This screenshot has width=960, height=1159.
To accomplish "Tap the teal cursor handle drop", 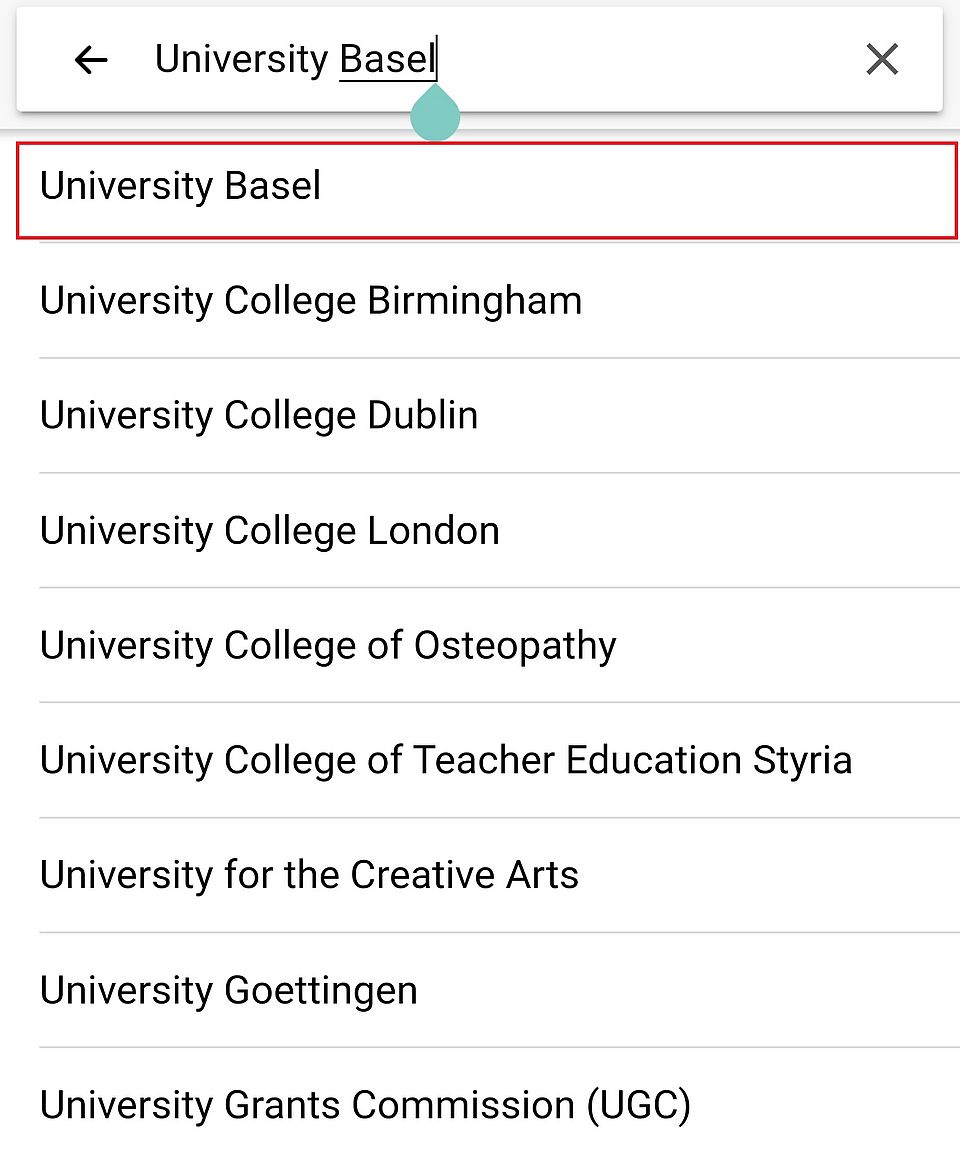I will click(x=435, y=116).
